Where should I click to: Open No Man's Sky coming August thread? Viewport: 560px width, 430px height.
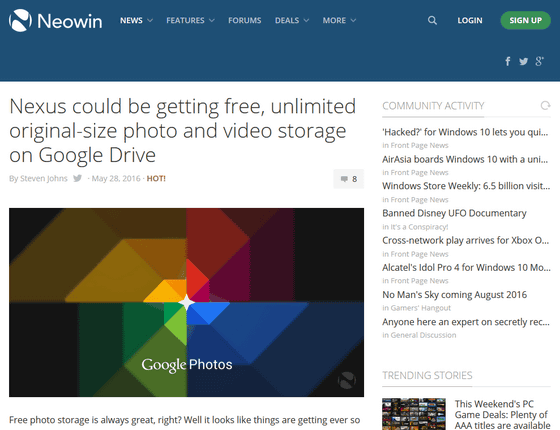coord(455,295)
